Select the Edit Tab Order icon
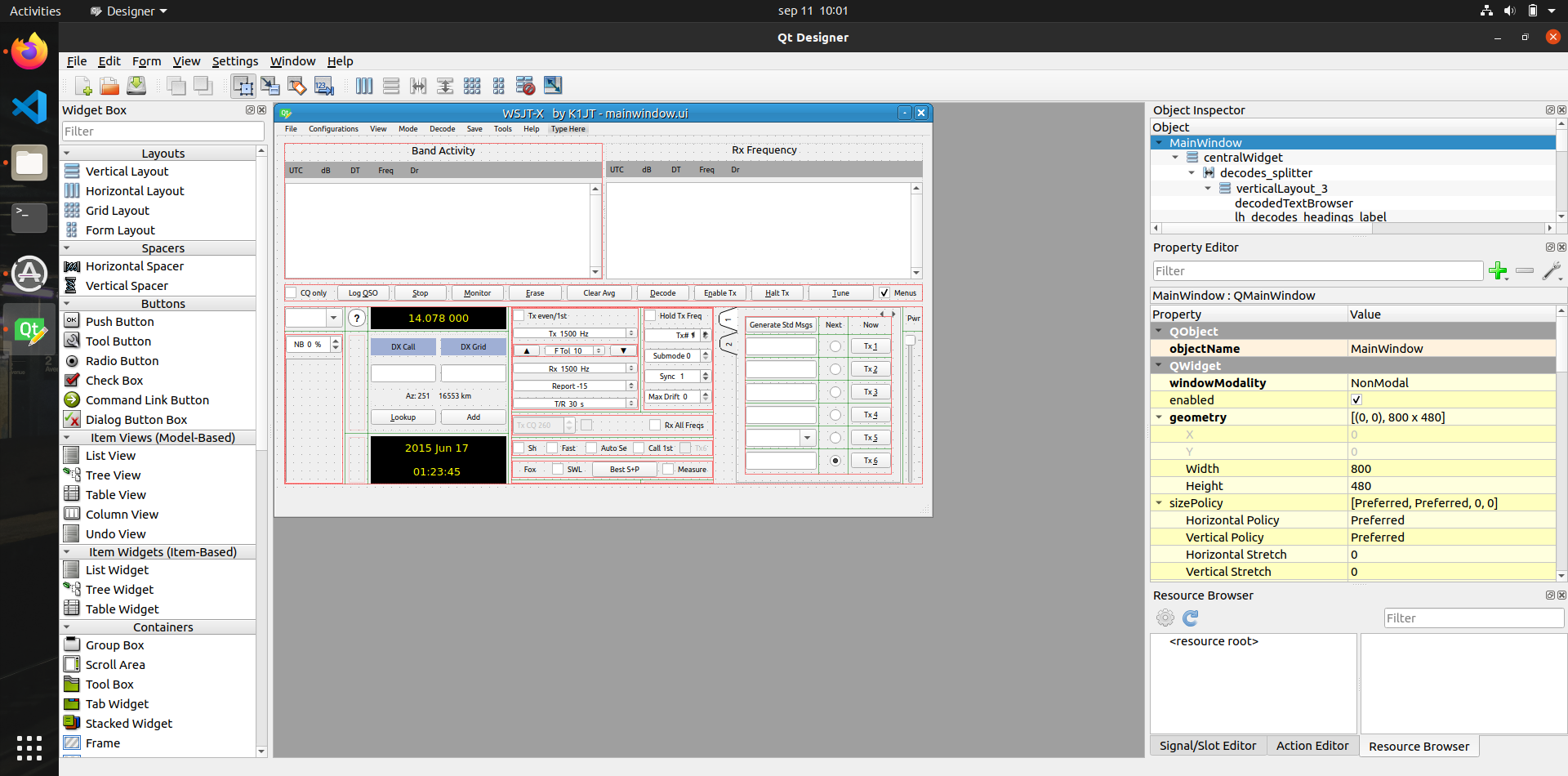The height and width of the screenshot is (776, 1568). [324, 86]
